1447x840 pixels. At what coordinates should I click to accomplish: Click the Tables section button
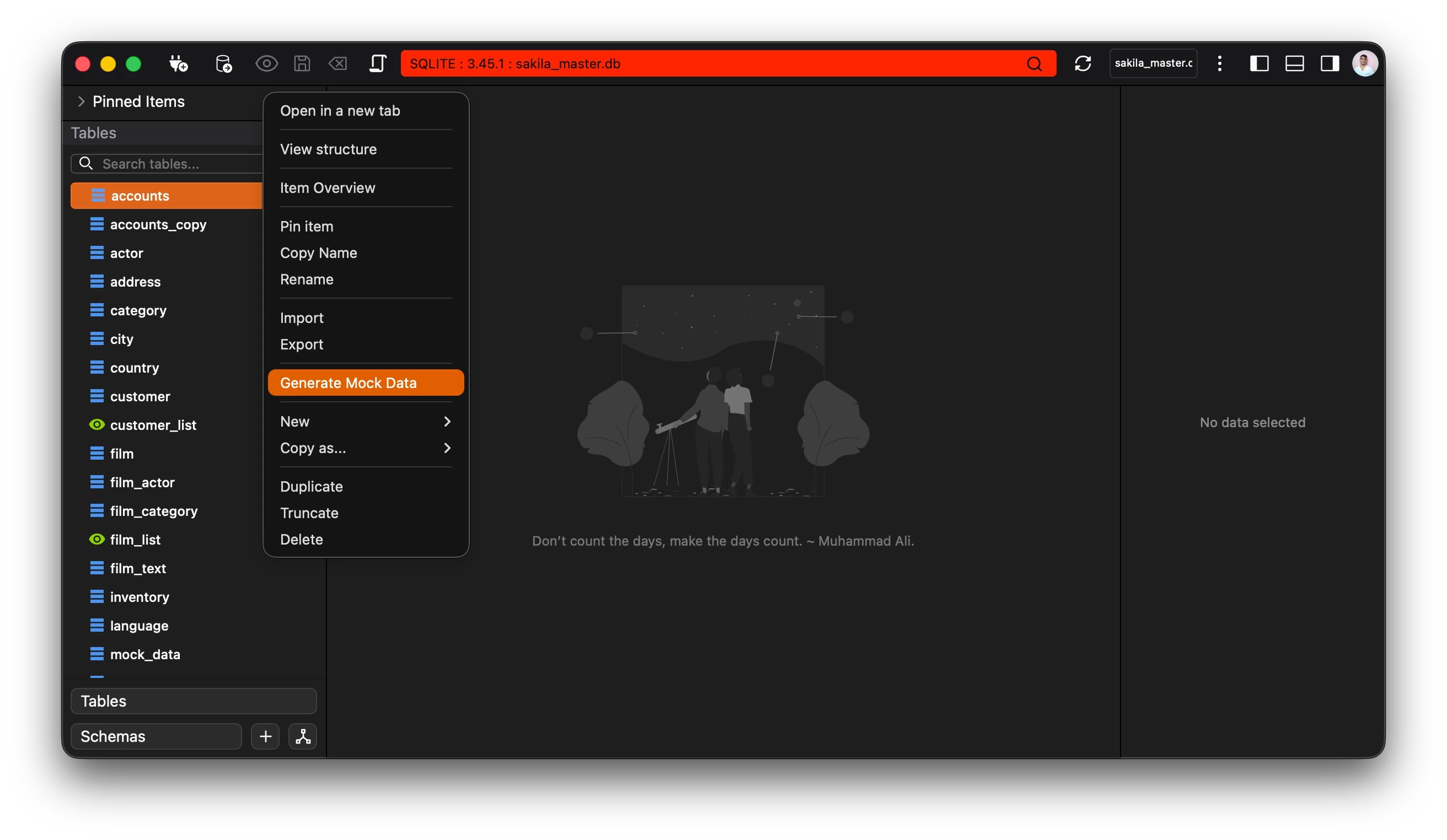193,701
